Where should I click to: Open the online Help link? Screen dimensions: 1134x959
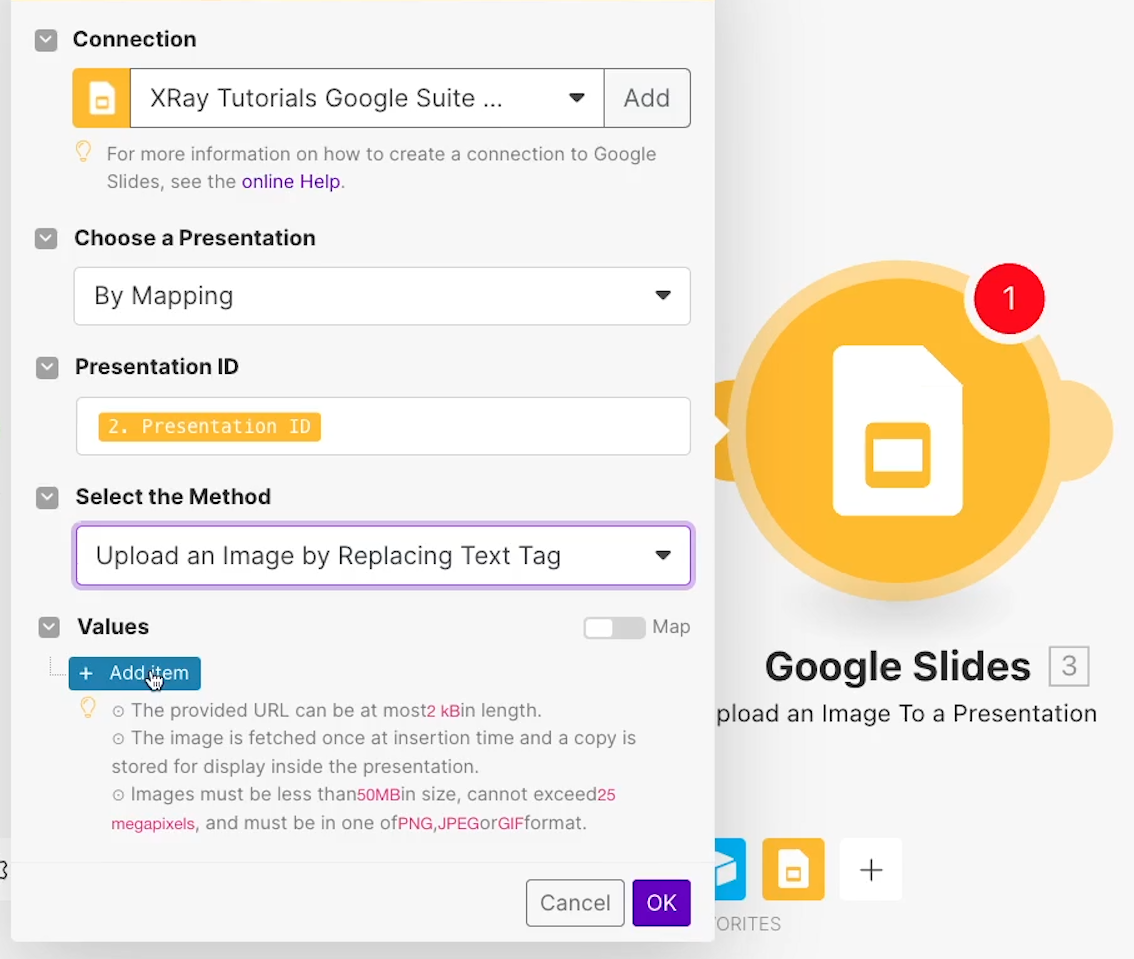(291, 182)
